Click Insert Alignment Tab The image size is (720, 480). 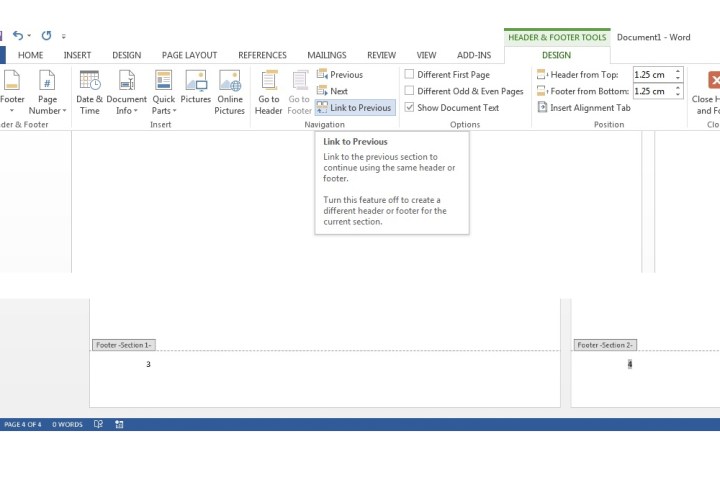click(584, 107)
